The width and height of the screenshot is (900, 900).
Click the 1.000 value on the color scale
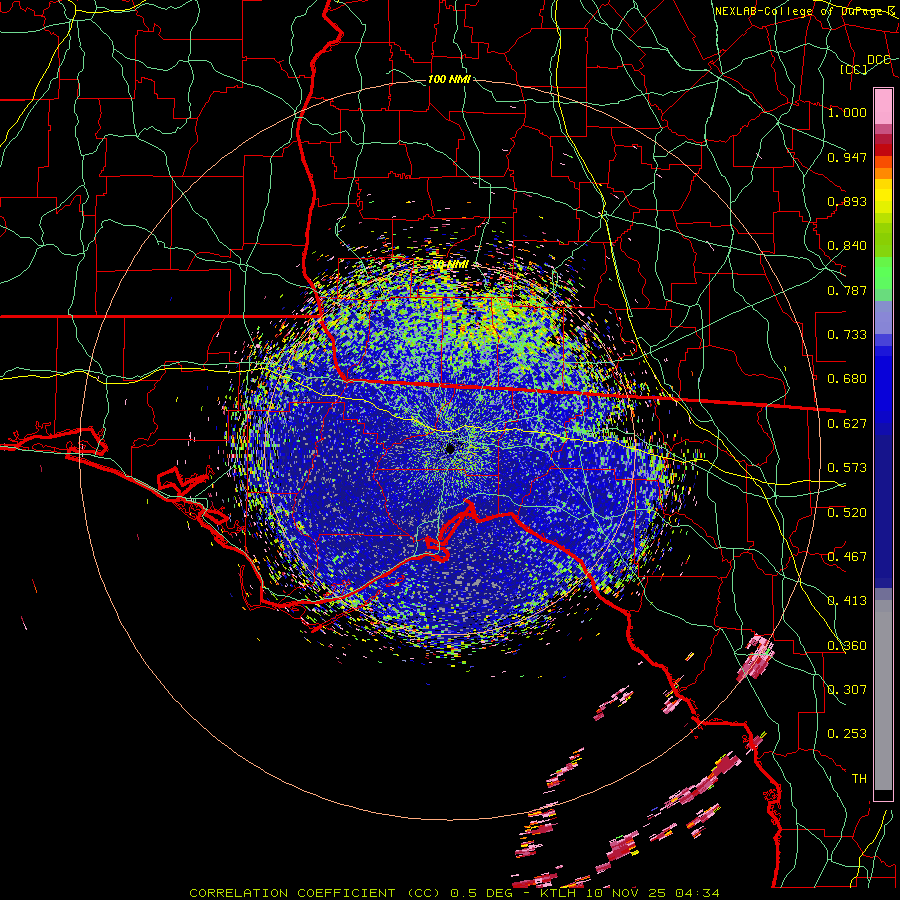pyautogui.click(x=847, y=112)
